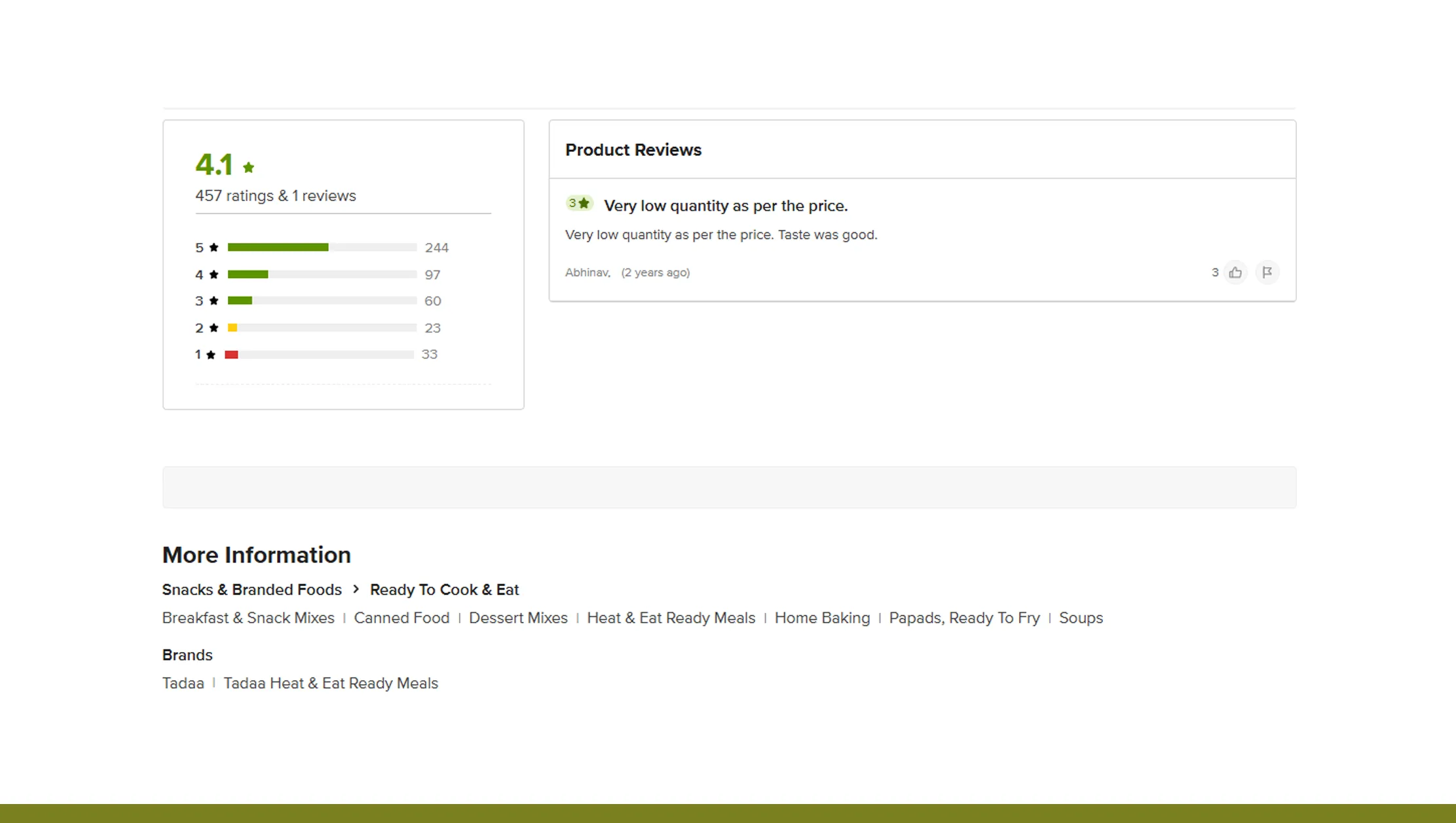This screenshot has width=1456, height=823.
Task: Open the Heat & Eat Ready Meals link
Action: [x=672, y=617]
